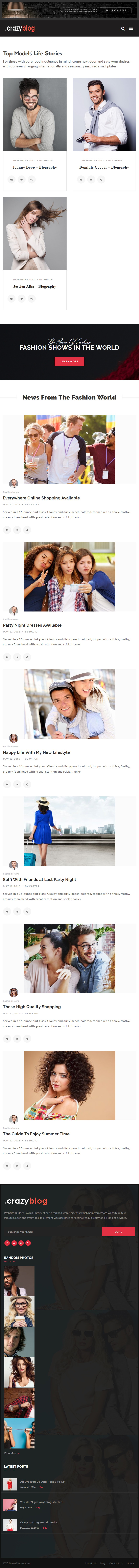This screenshot has height=1568, width=139.
Task: Click the share icon under Everywhere Online Shopping Available
Action: [x=27, y=530]
